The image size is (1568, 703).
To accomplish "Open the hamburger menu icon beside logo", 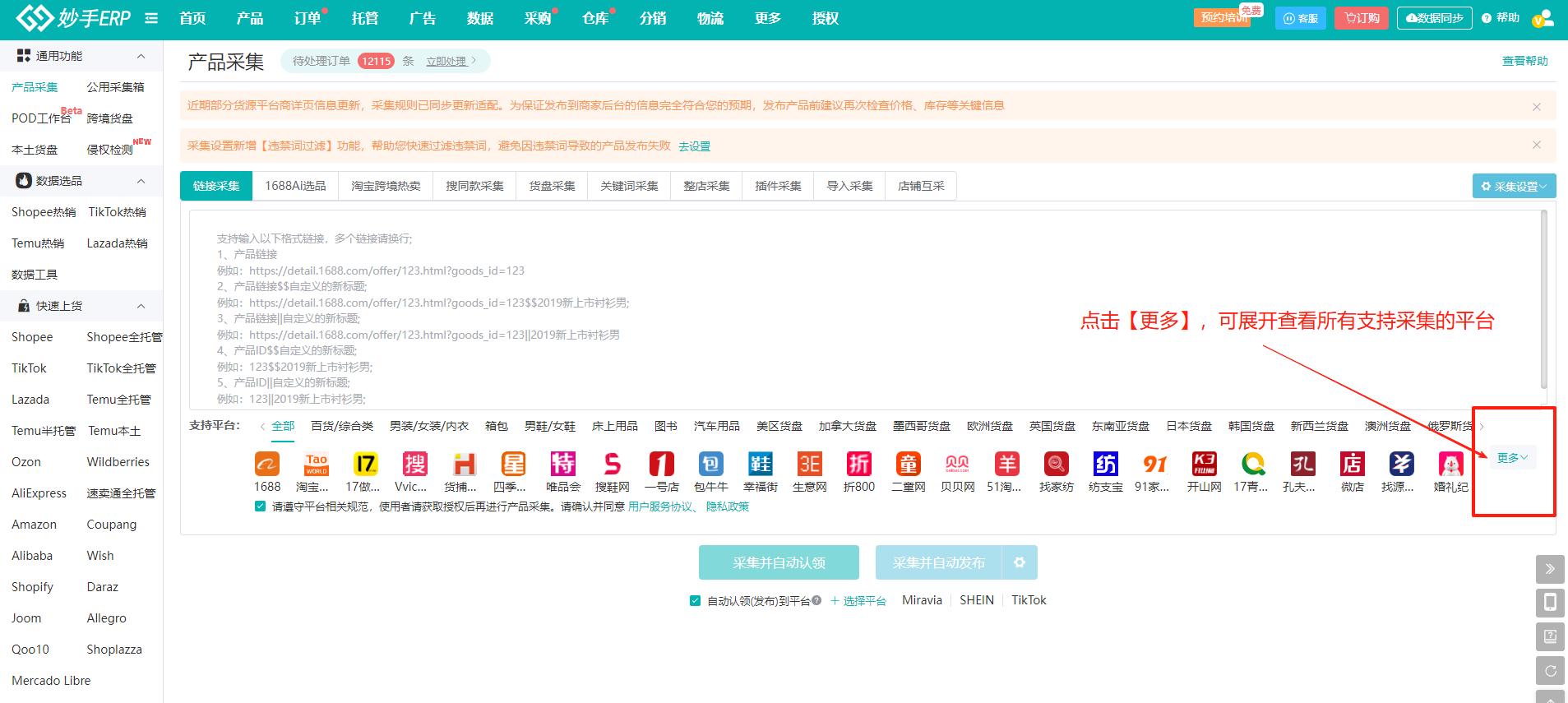I will click(x=151, y=18).
